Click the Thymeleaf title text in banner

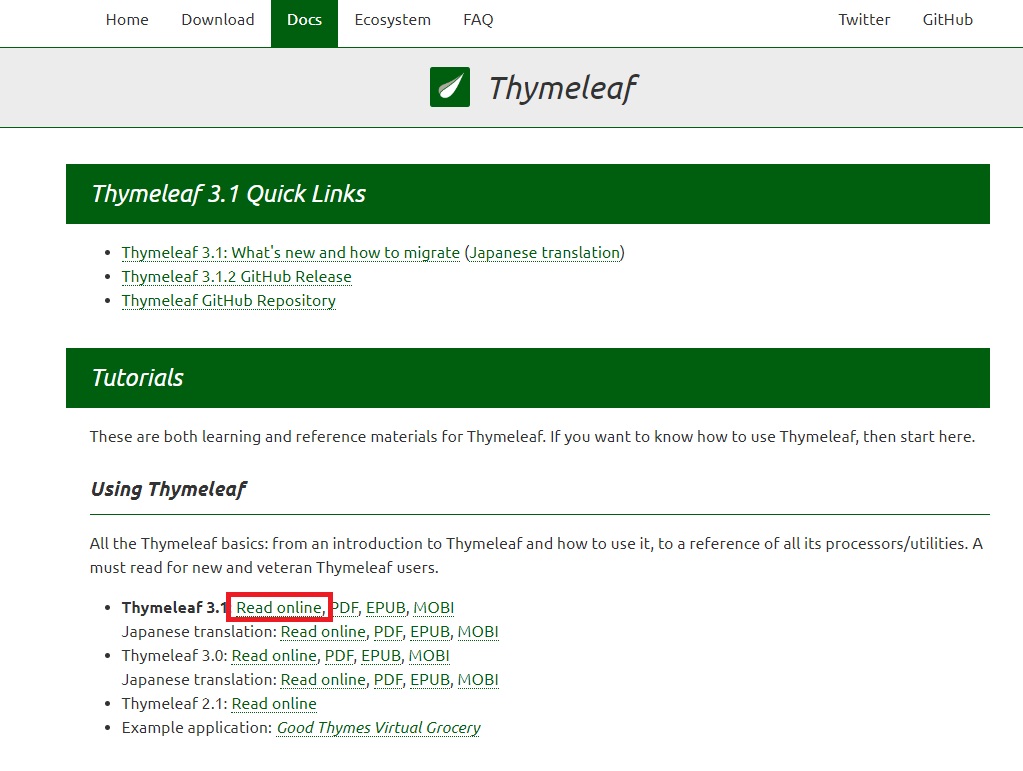[564, 88]
